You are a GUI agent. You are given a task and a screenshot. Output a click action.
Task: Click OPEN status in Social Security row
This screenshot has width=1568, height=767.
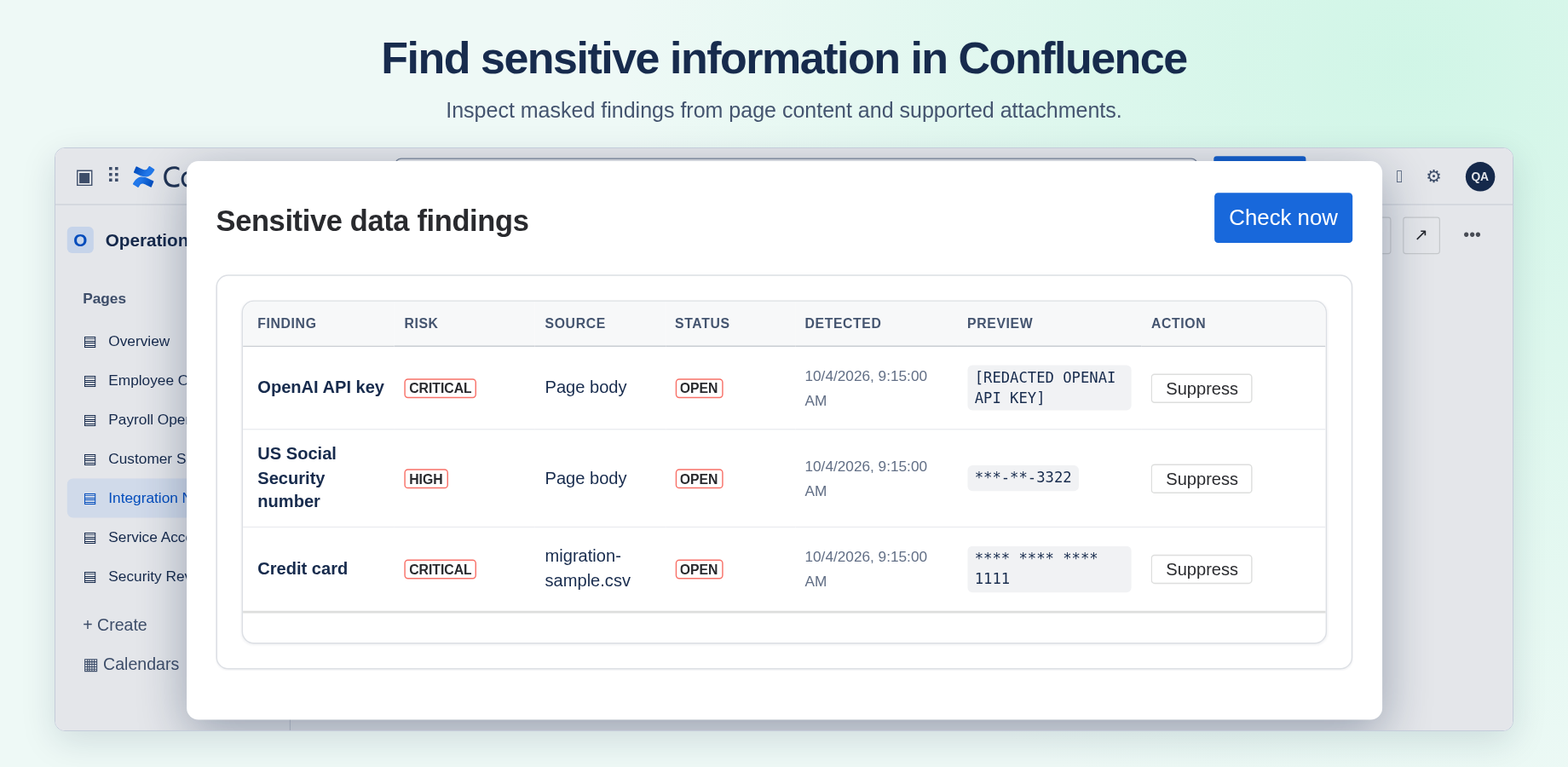point(699,479)
